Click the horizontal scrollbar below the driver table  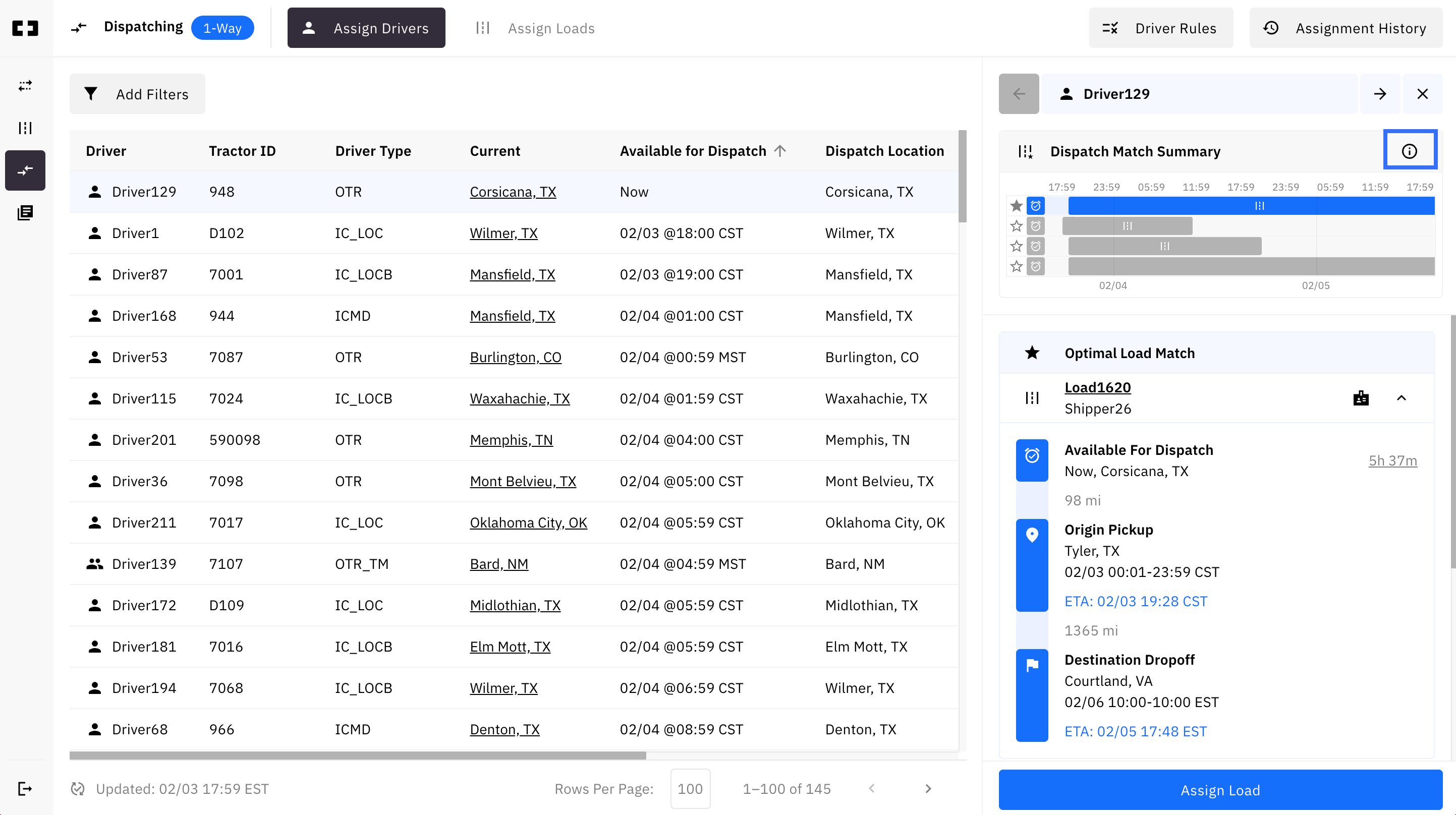357,755
